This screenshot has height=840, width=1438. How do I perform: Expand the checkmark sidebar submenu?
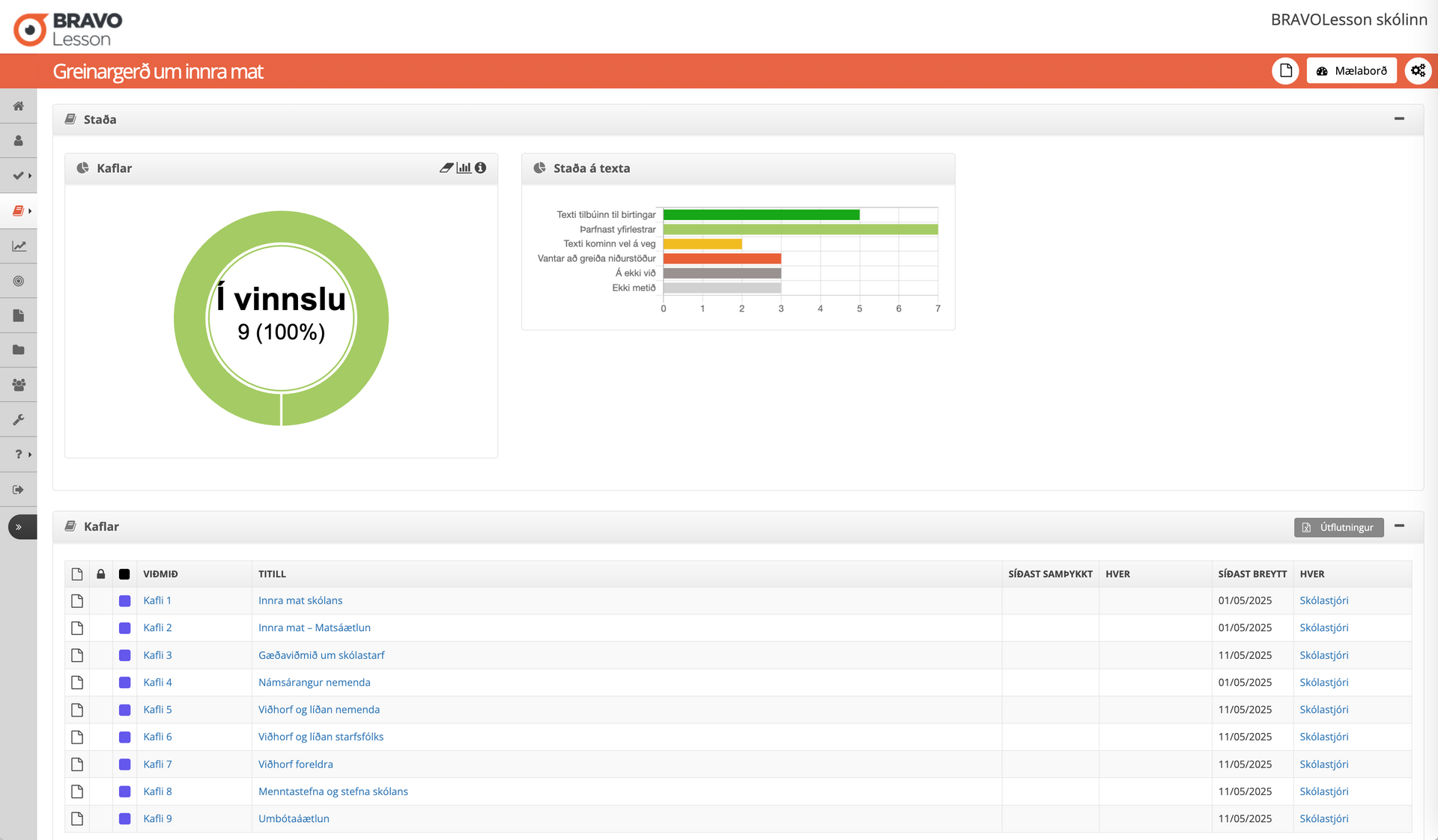[x=21, y=176]
